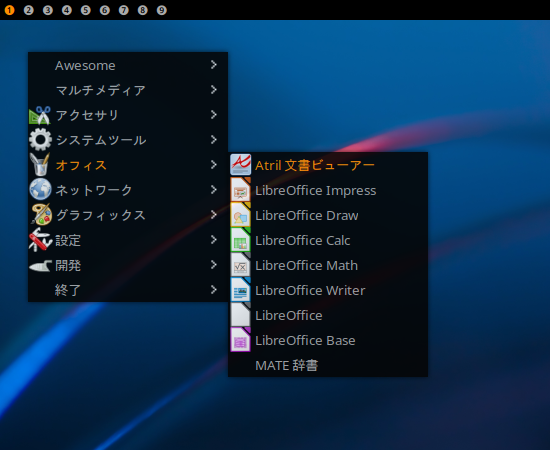
Task: Click the LibreOffice Base database icon
Action: point(240,340)
